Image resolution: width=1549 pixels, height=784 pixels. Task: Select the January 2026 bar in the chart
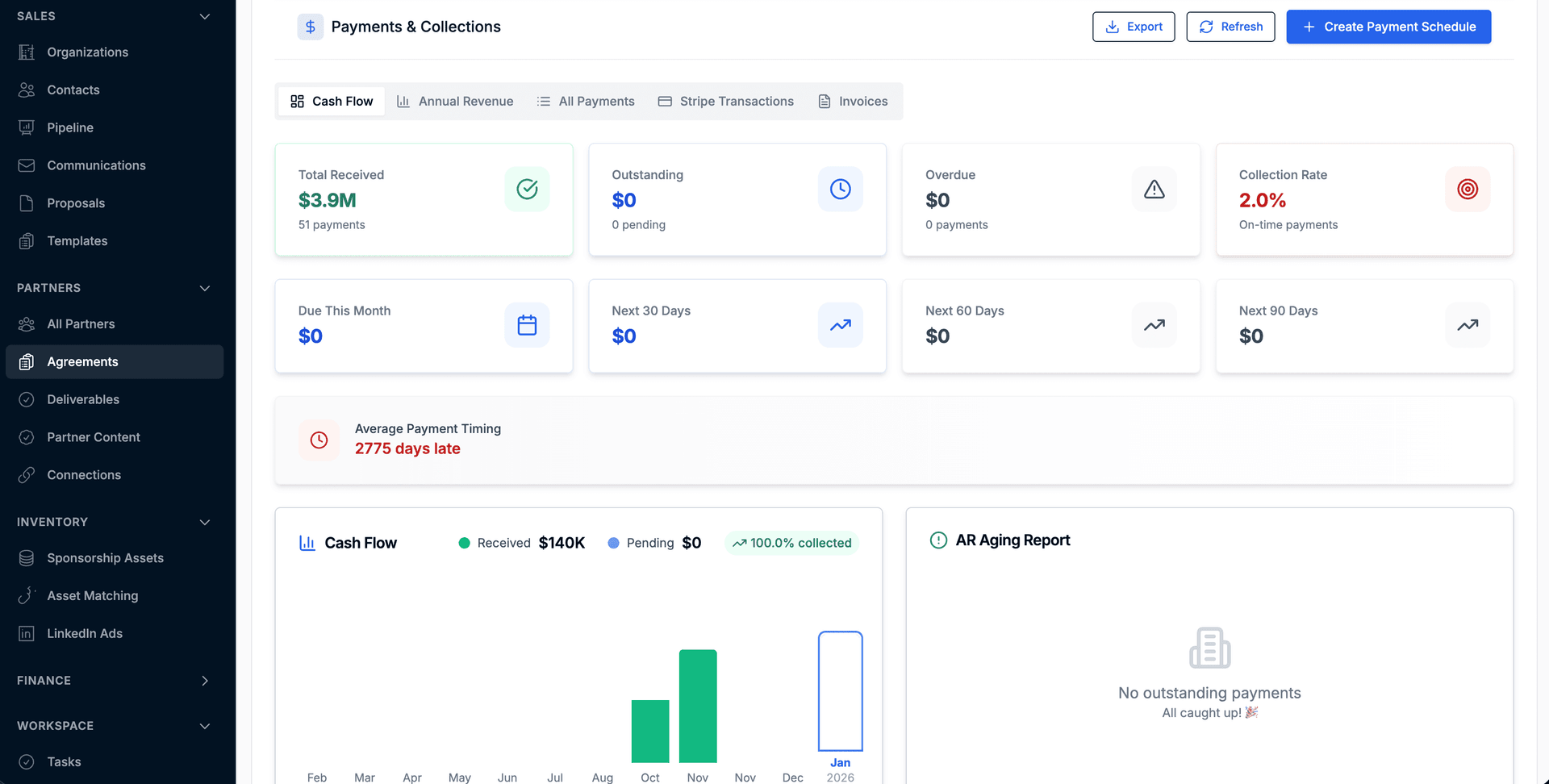[x=840, y=691]
